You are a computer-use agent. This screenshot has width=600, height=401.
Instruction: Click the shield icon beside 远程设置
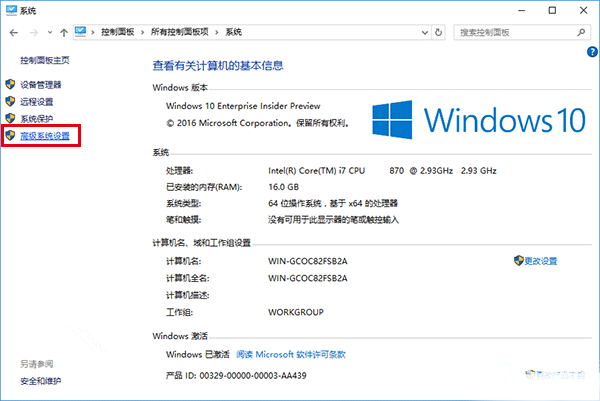(11, 101)
